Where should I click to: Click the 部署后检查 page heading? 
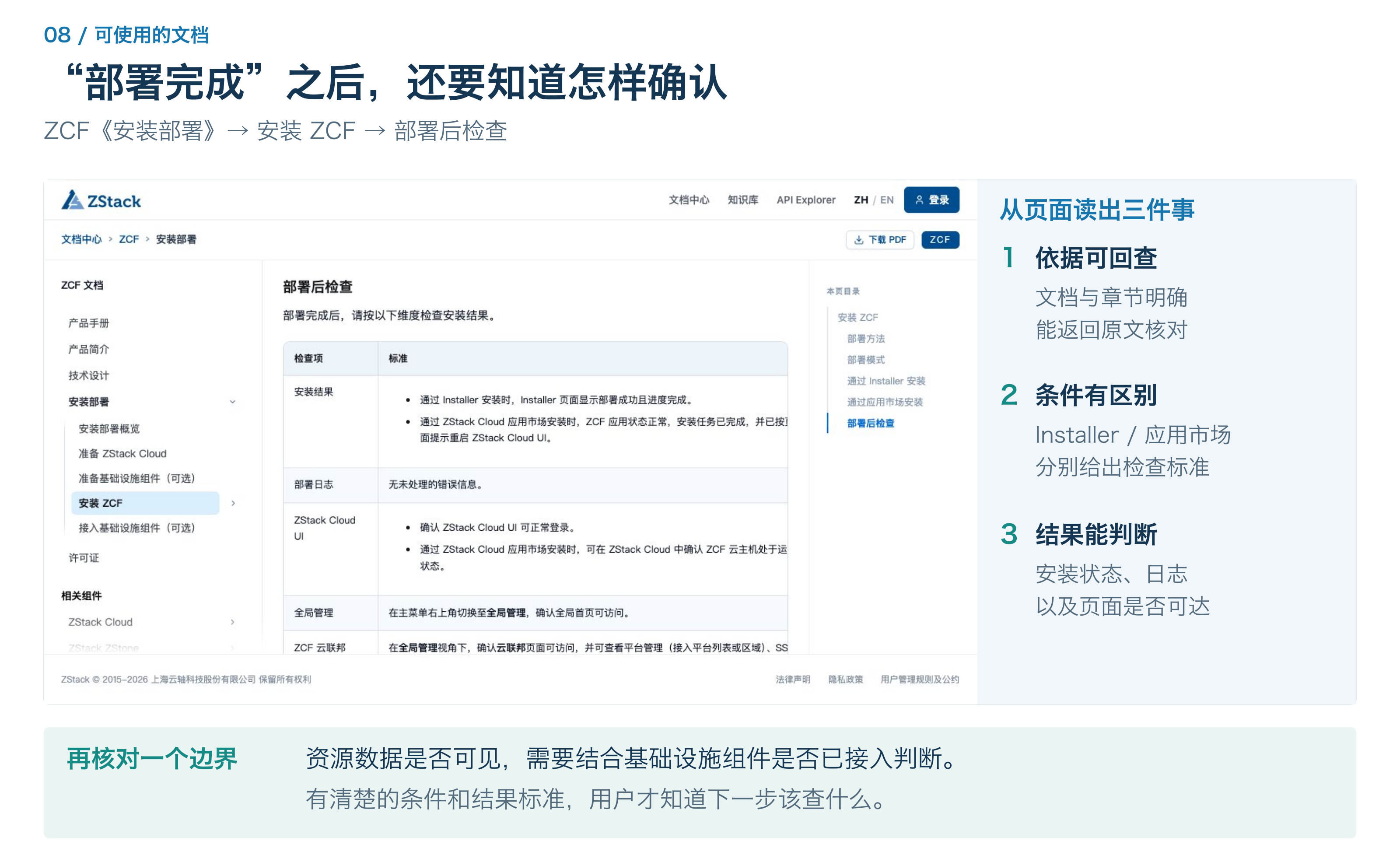pos(318,287)
